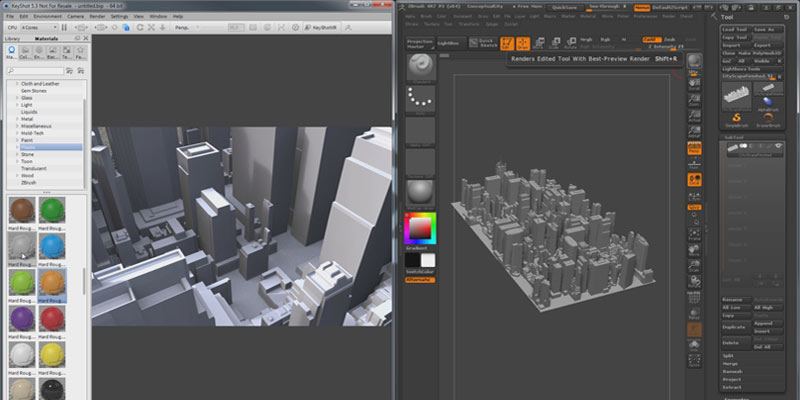Open the Textures library tab in KeyShot
This screenshot has width=800, height=400.
66,52
